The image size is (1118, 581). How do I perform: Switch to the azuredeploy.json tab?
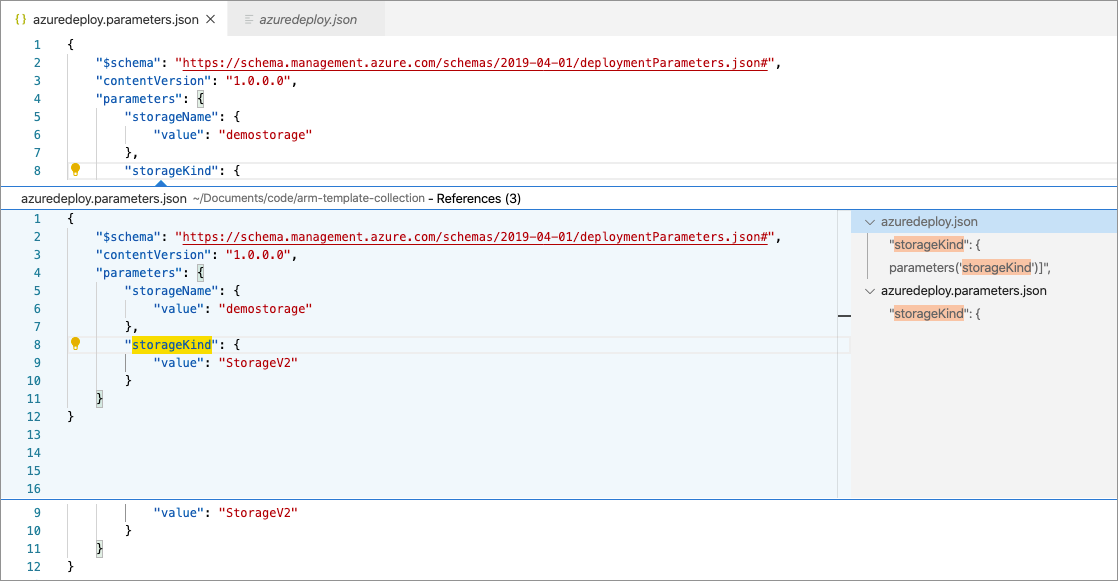pyautogui.click(x=307, y=19)
